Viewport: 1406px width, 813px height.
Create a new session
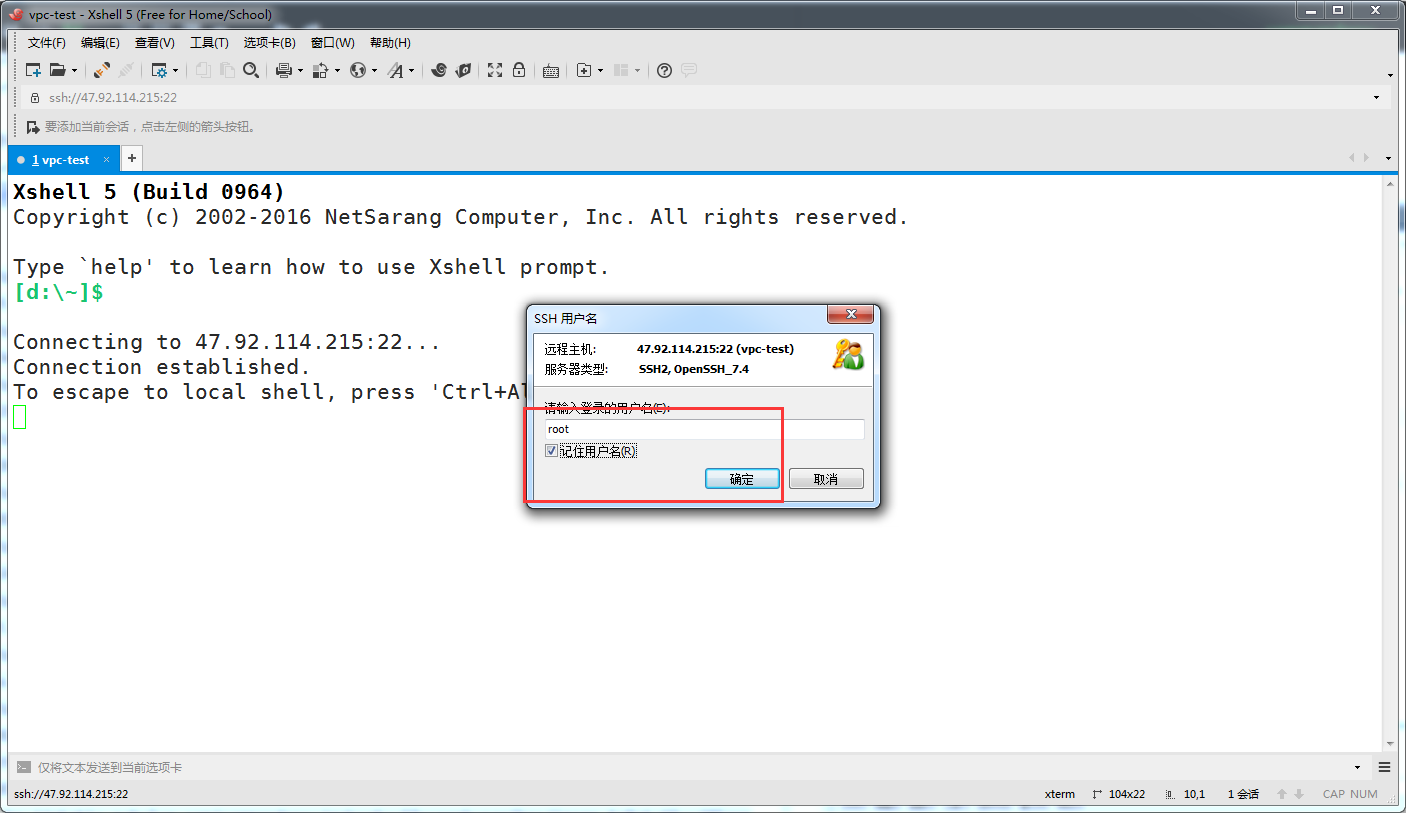pos(33,70)
